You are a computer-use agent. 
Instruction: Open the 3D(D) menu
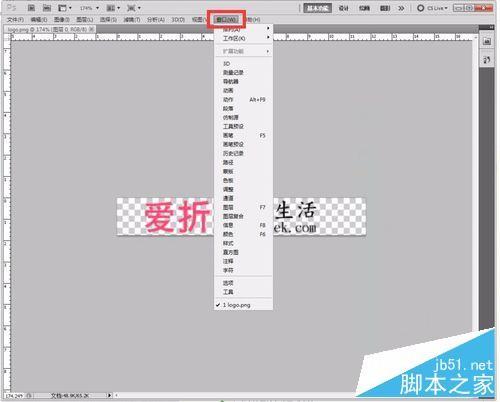click(x=178, y=20)
